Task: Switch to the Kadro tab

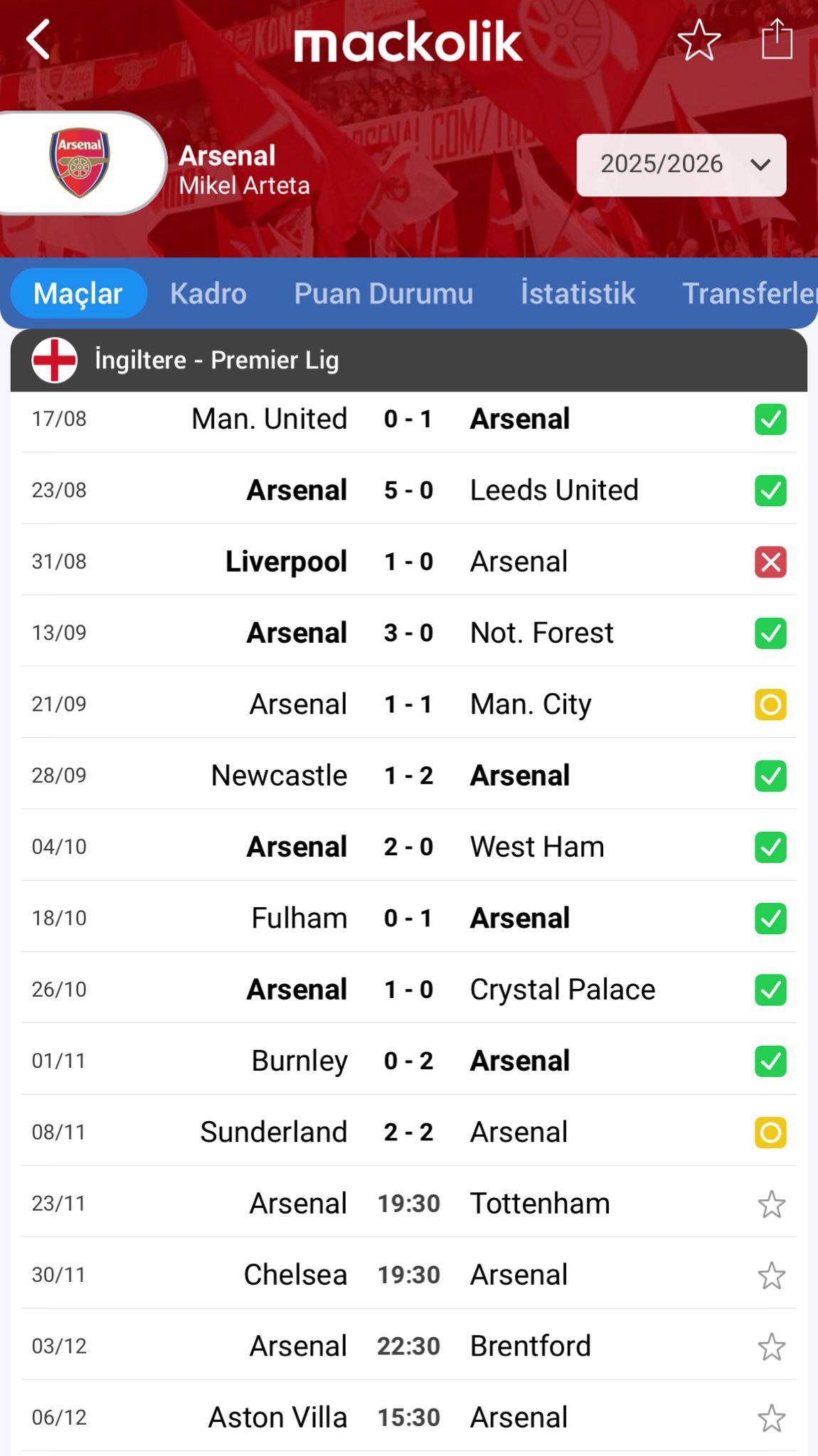Action: [x=208, y=294]
